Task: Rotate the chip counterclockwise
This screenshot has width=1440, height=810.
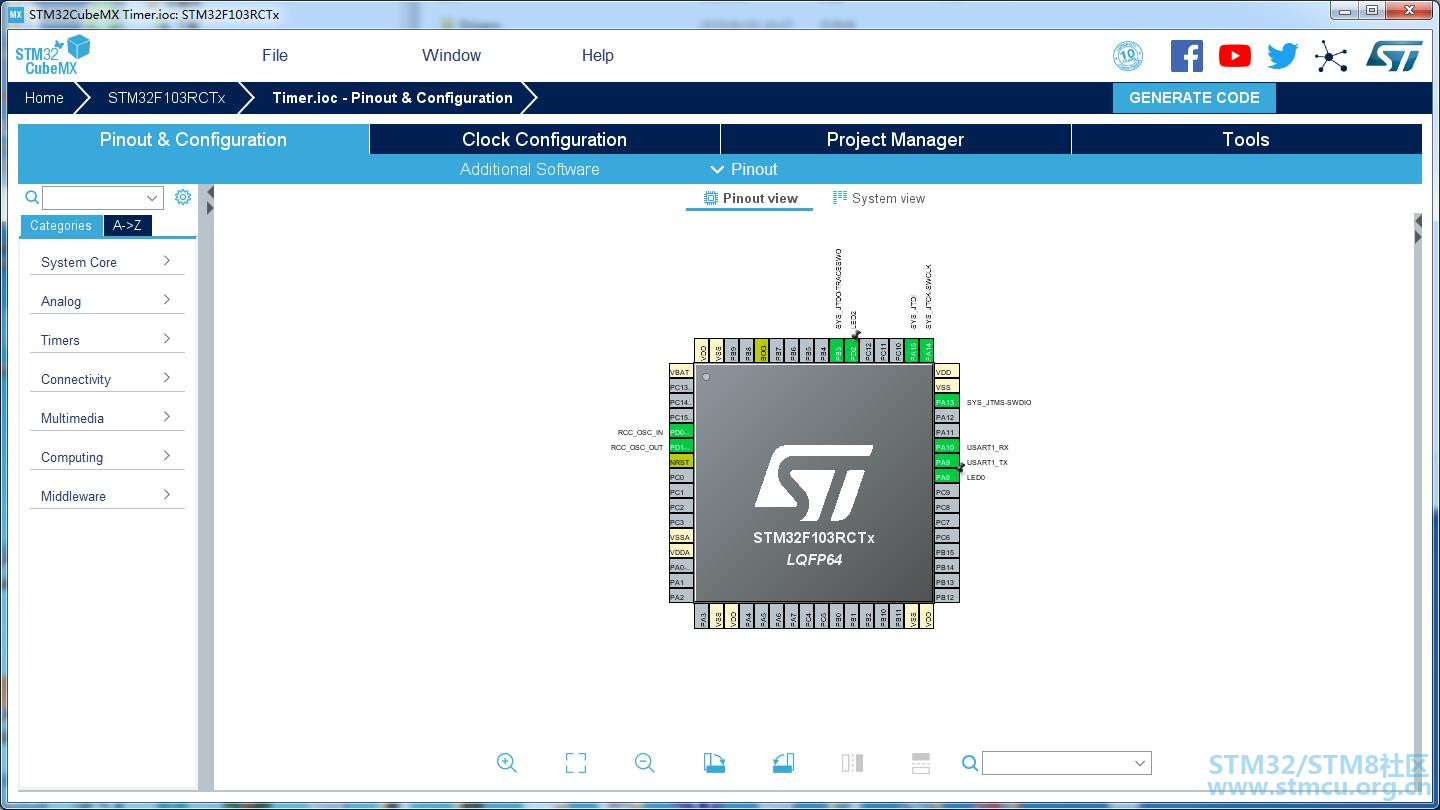Action: (x=783, y=763)
